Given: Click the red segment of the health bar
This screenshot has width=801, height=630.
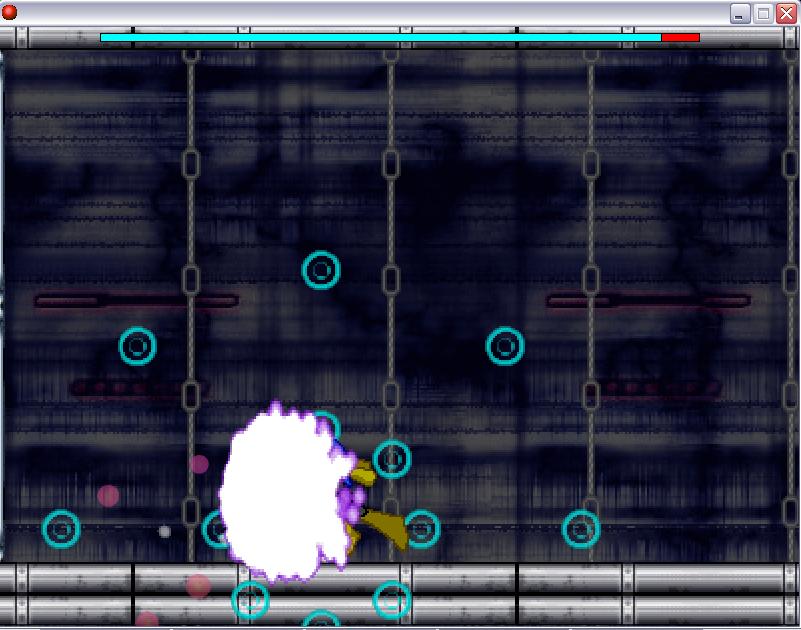Looking at the screenshot, I should tap(680, 37).
